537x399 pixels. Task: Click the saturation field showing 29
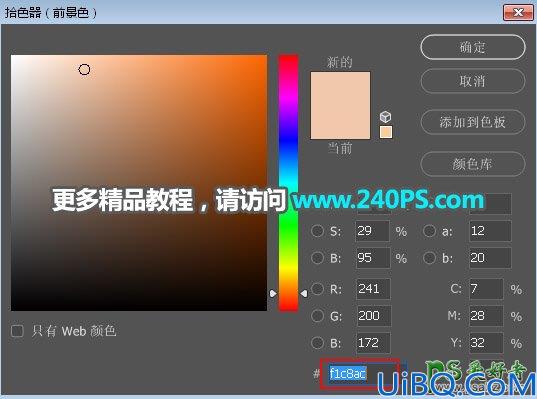coord(373,231)
